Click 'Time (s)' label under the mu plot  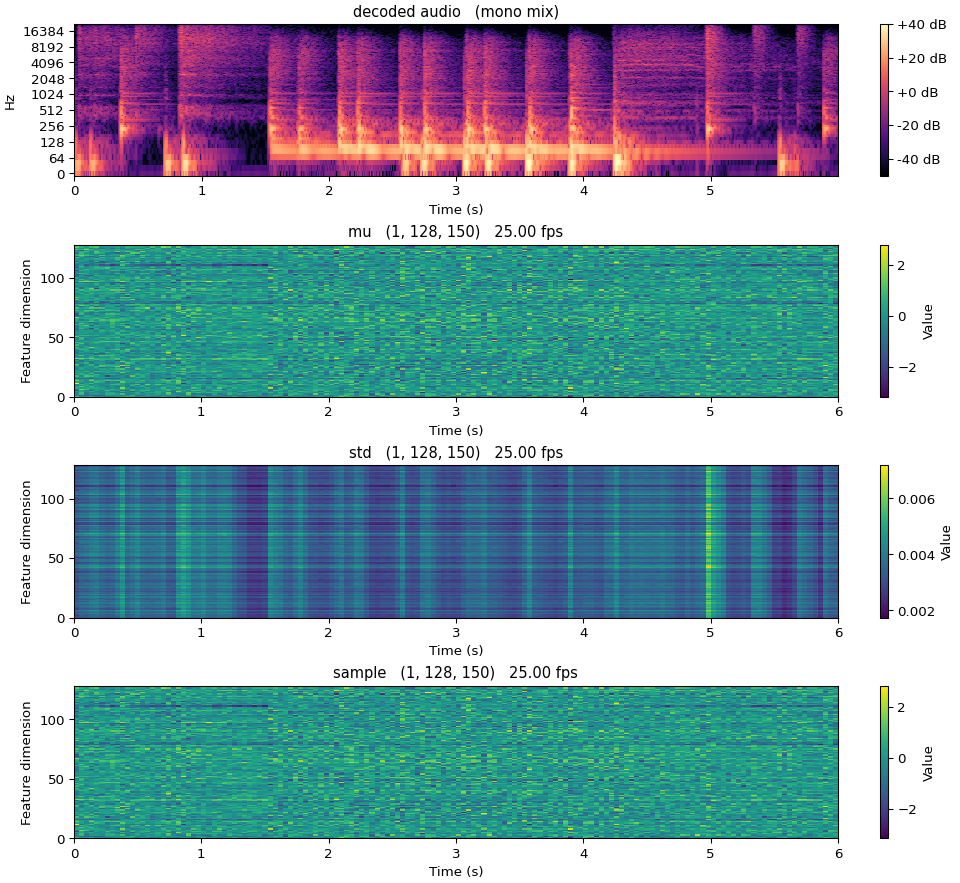456,430
